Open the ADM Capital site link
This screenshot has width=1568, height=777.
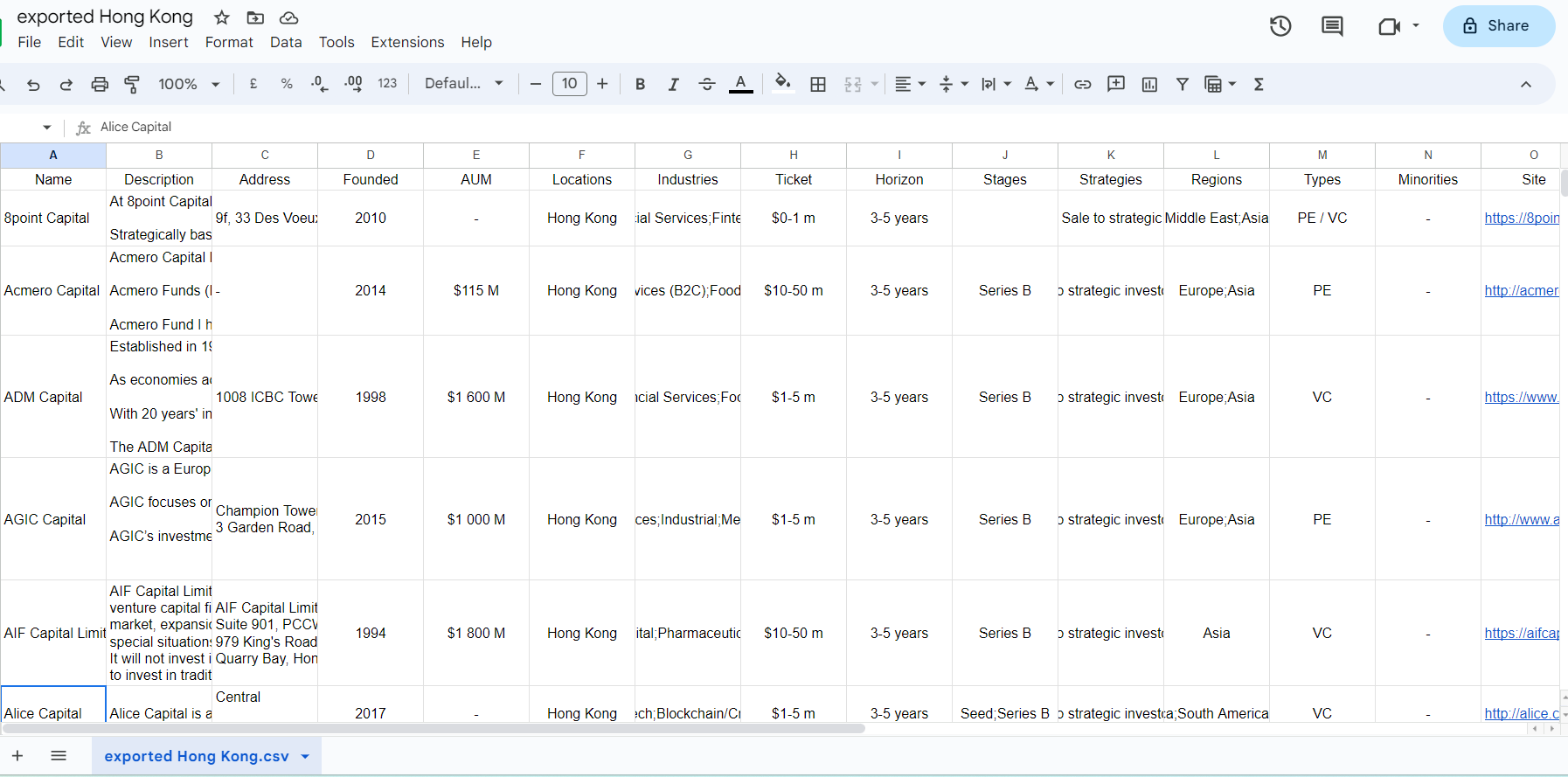[x=1522, y=397]
